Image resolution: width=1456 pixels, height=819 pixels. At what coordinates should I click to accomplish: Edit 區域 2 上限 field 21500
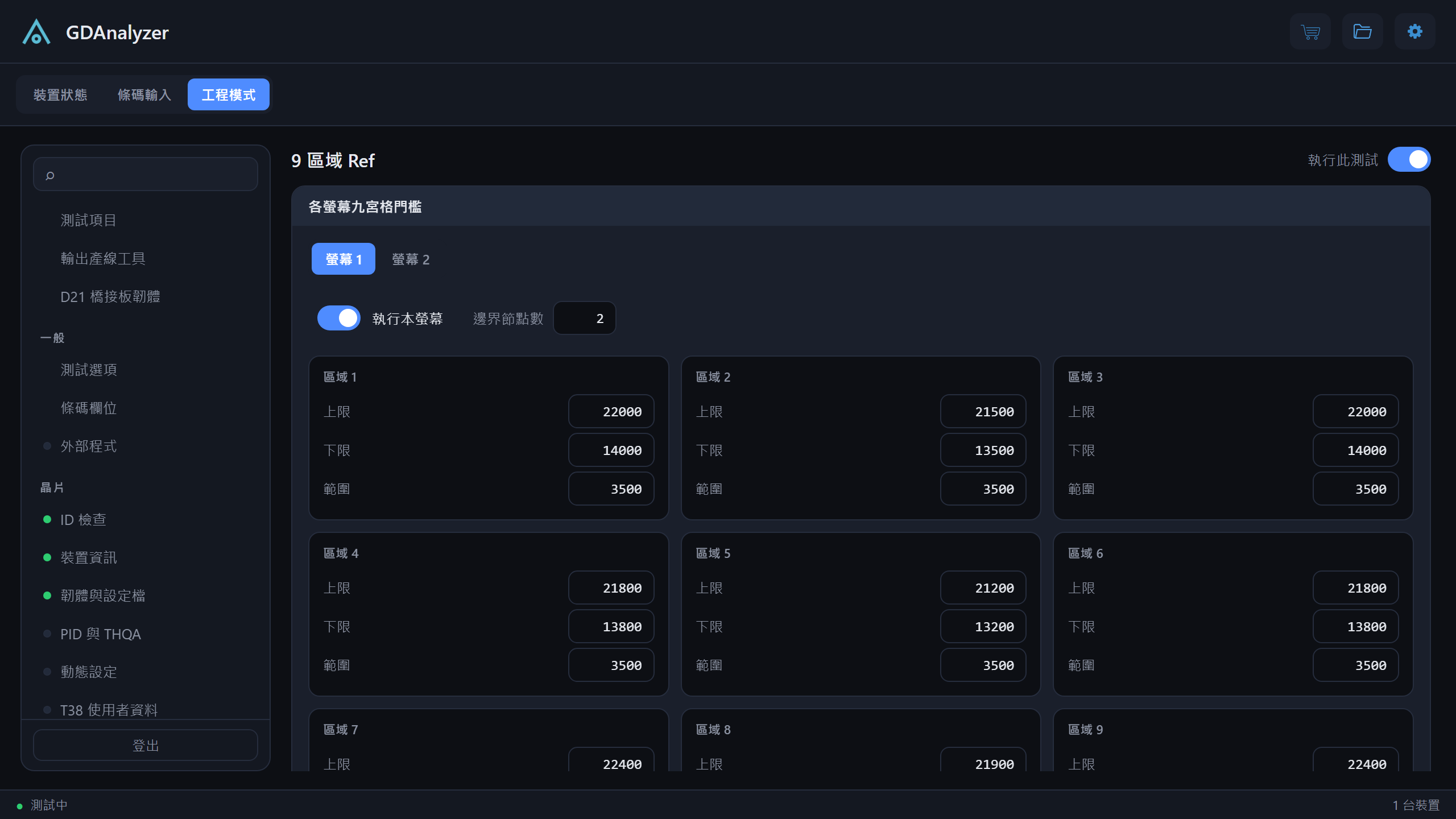click(983, 411)
